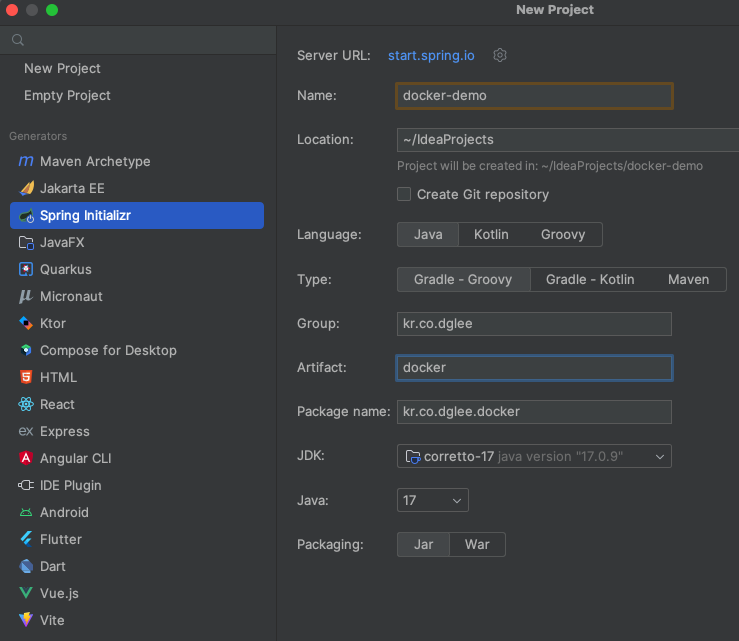Viewport: 739px width, 641px height.
Task: Select Ktor label
Action: pos(53,323)
